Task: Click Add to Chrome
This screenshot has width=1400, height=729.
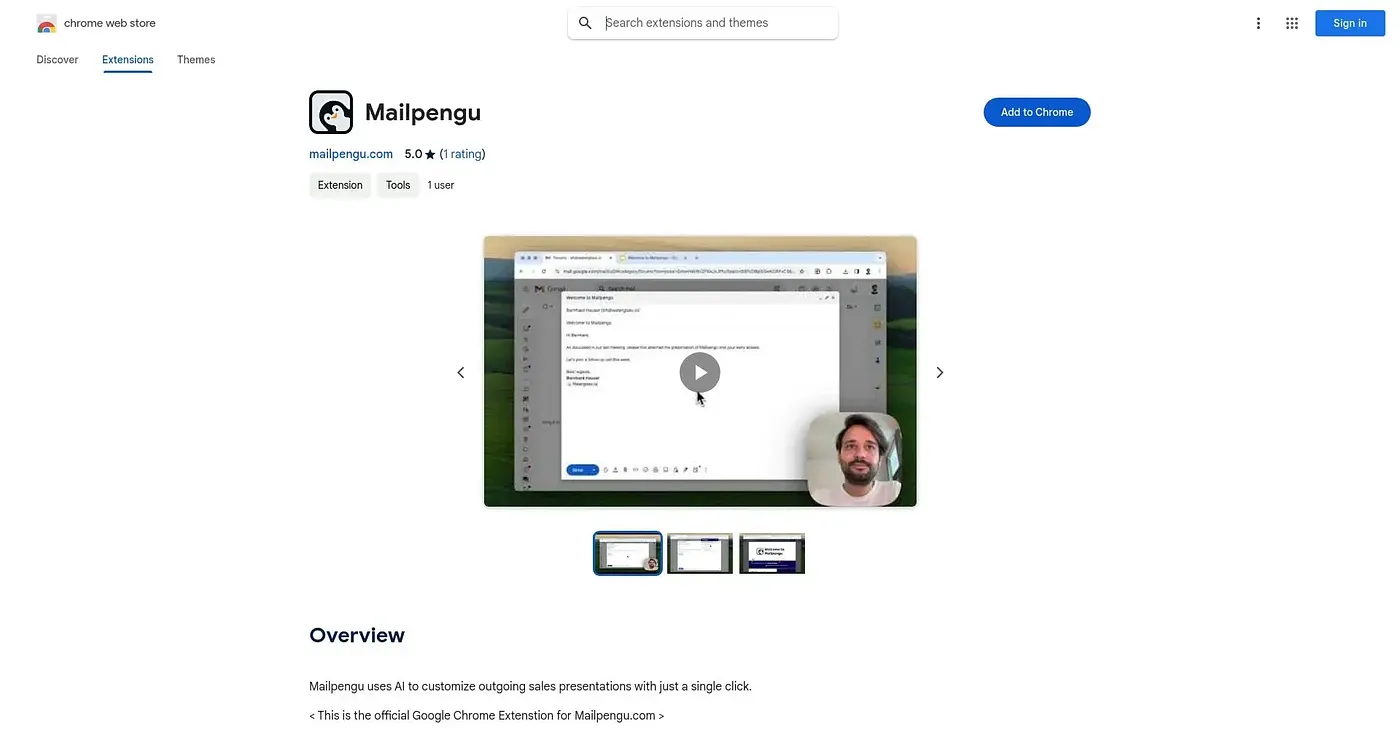Action: (1037, 112)
